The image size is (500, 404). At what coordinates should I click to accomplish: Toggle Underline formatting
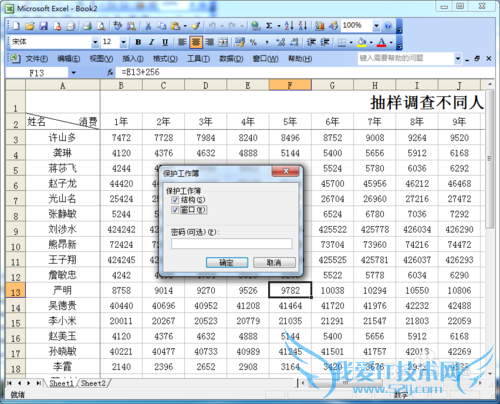click(165, 42)
